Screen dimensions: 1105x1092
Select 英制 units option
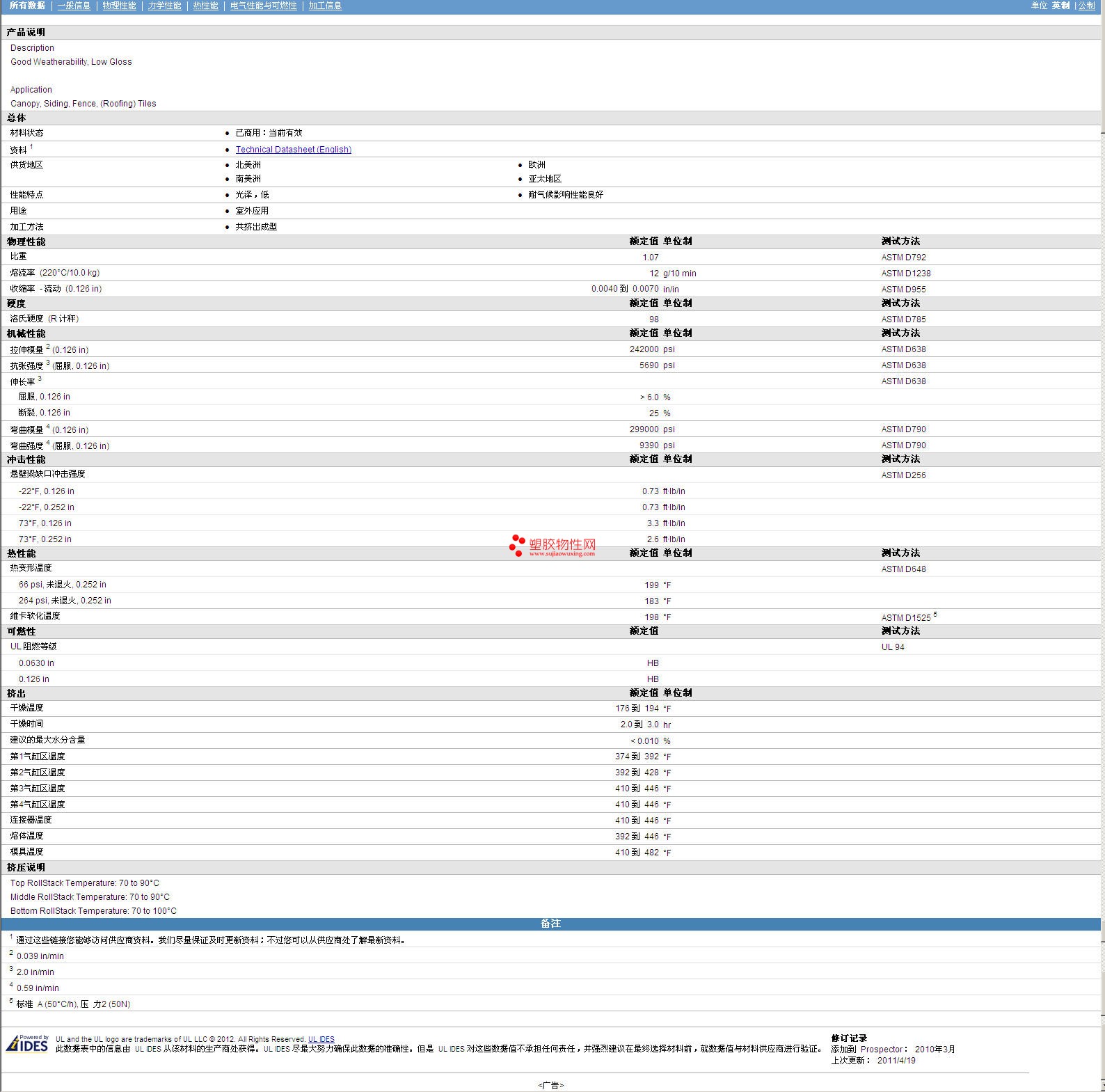click(x=1060, y=6)
